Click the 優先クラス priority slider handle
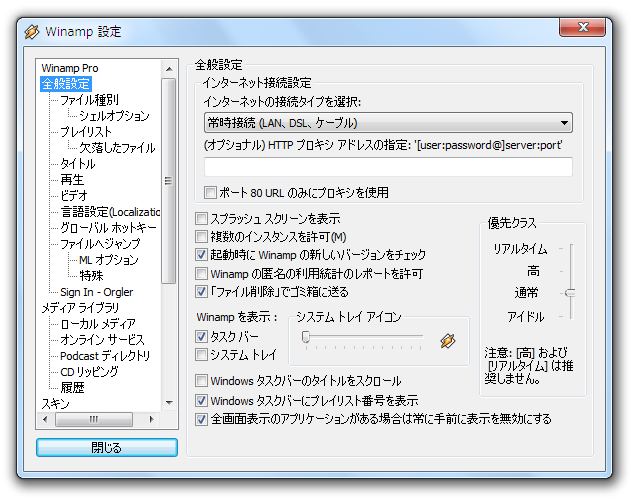633x500 pixels. point(570,293)
